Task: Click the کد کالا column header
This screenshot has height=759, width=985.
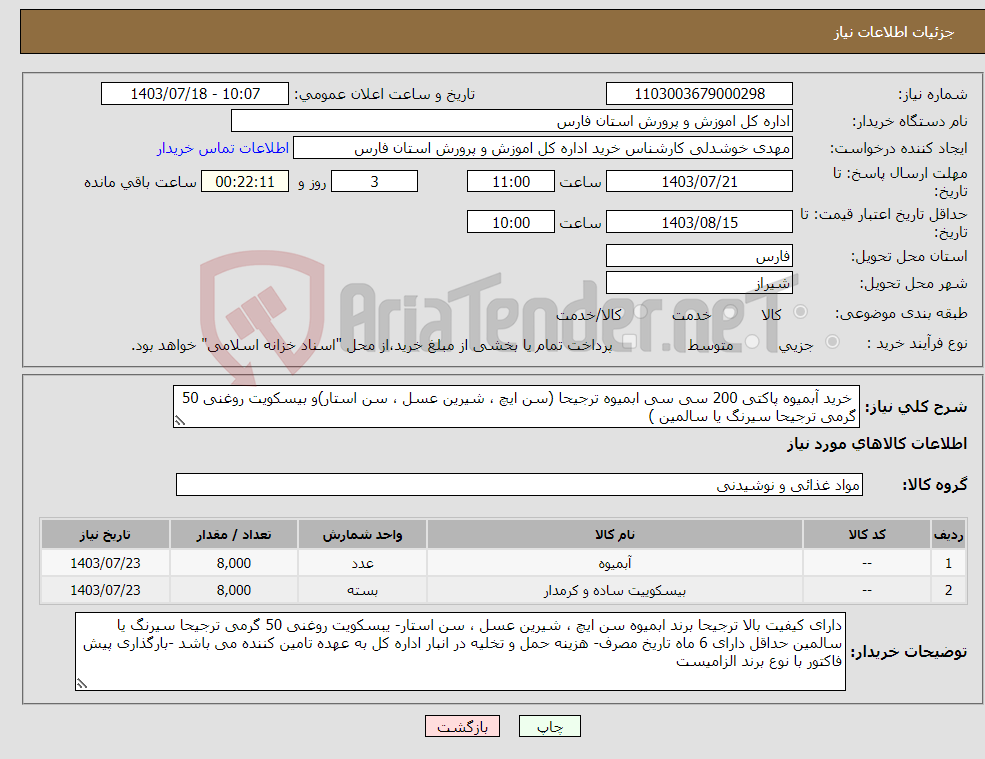Action: pos(867,535)
